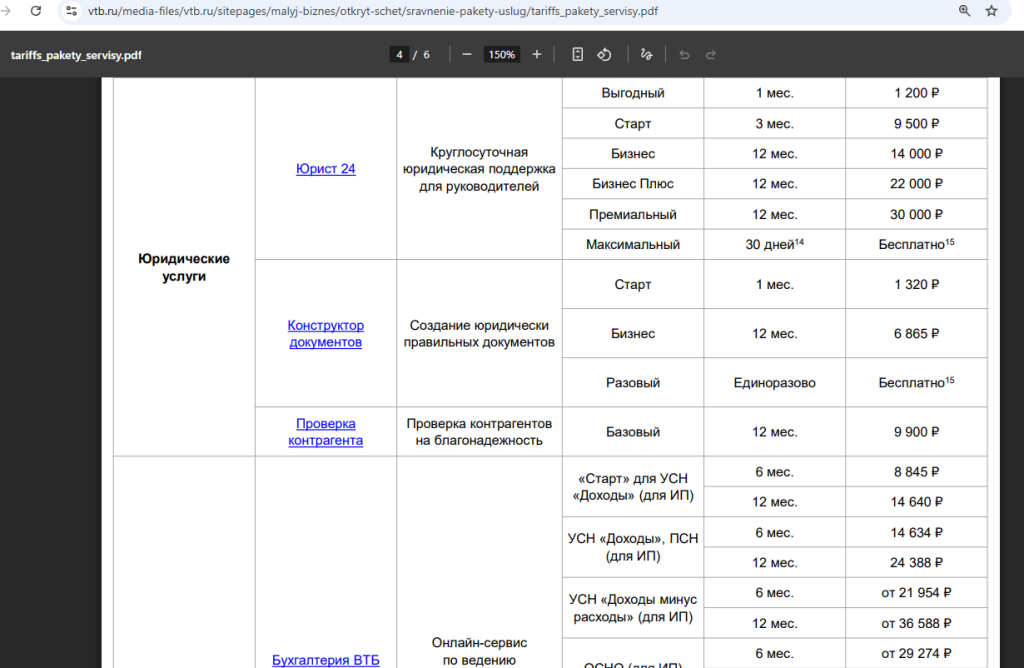This screenshot has width=1024, height=668.
Task: Open the page zoom magnifier in the address bar
Action: pyautogui.click(x=964, y=11)
